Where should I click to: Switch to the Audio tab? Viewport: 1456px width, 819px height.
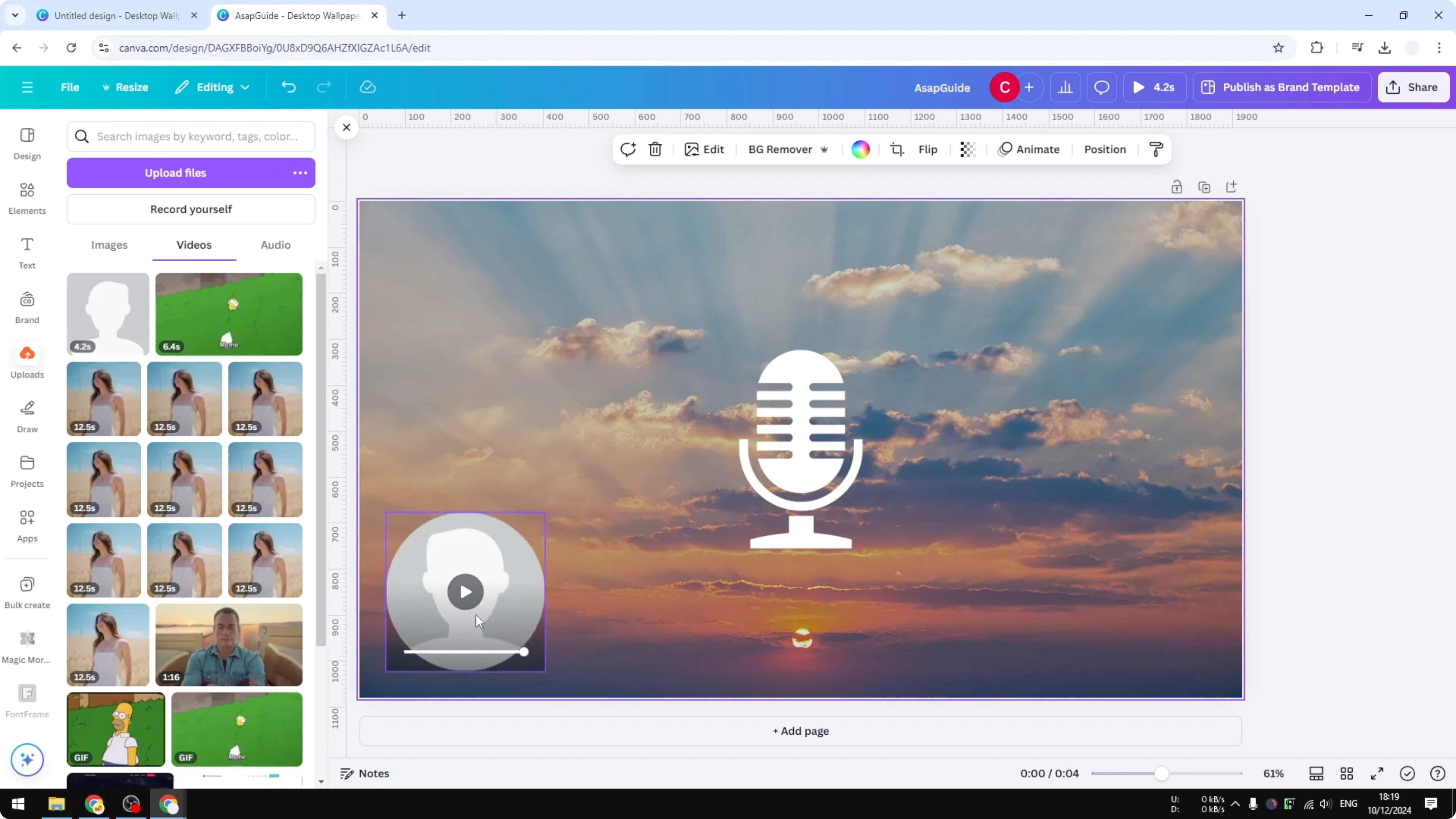(x=275, y=245)
